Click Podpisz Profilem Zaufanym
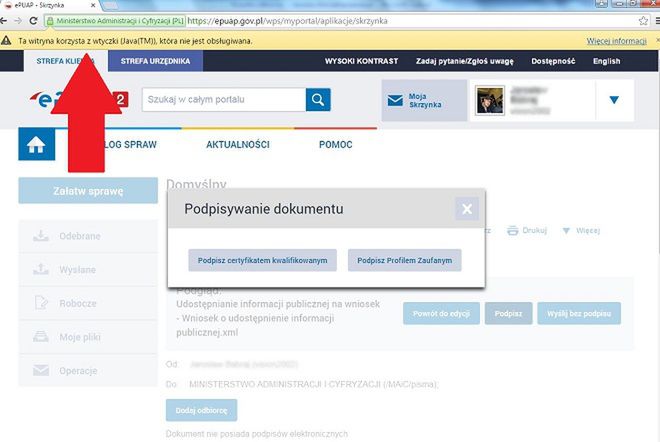660x442 pixels. pos(405,260)
